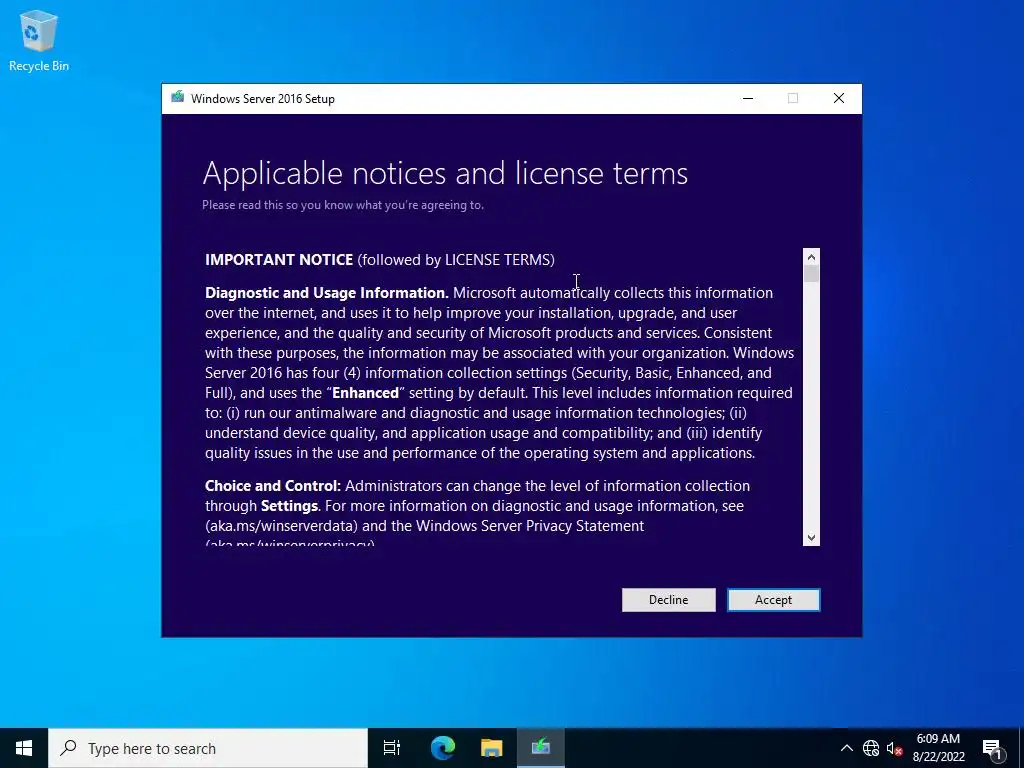Open Task View from the taskbar
Image resolution: width=1024 pixels, height=768 pixels.
[x=391, y=748]
